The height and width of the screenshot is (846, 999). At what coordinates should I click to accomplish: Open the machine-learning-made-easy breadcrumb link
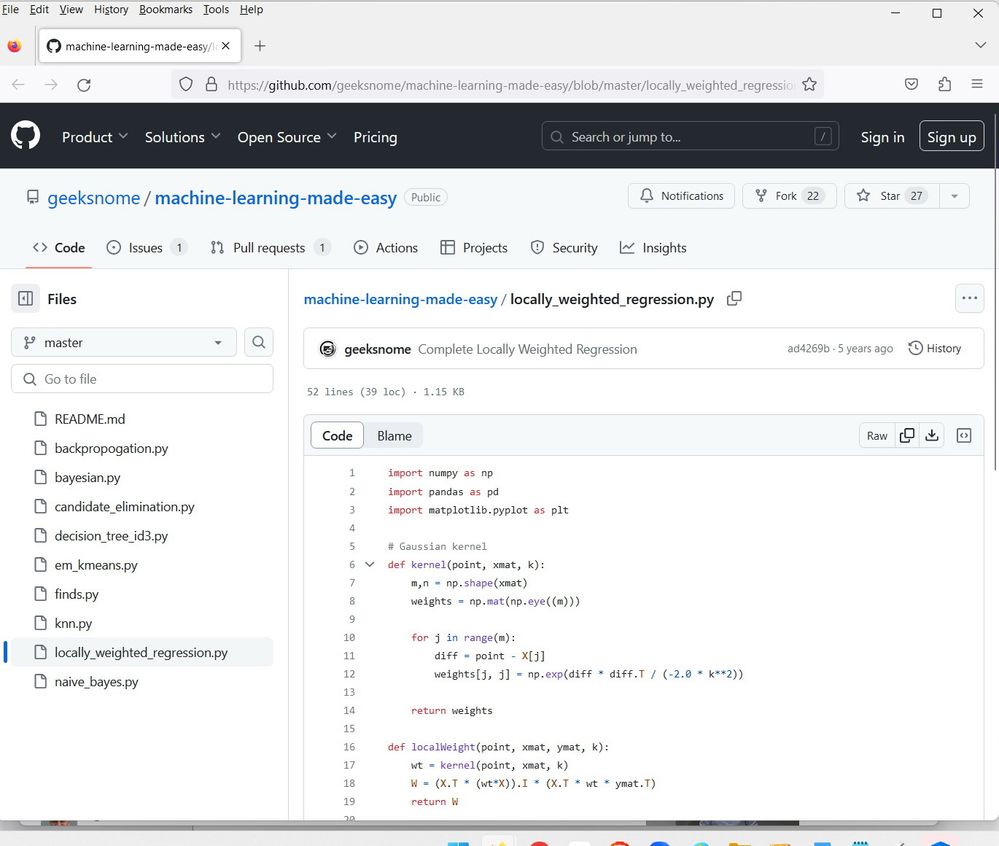[400, 299]
